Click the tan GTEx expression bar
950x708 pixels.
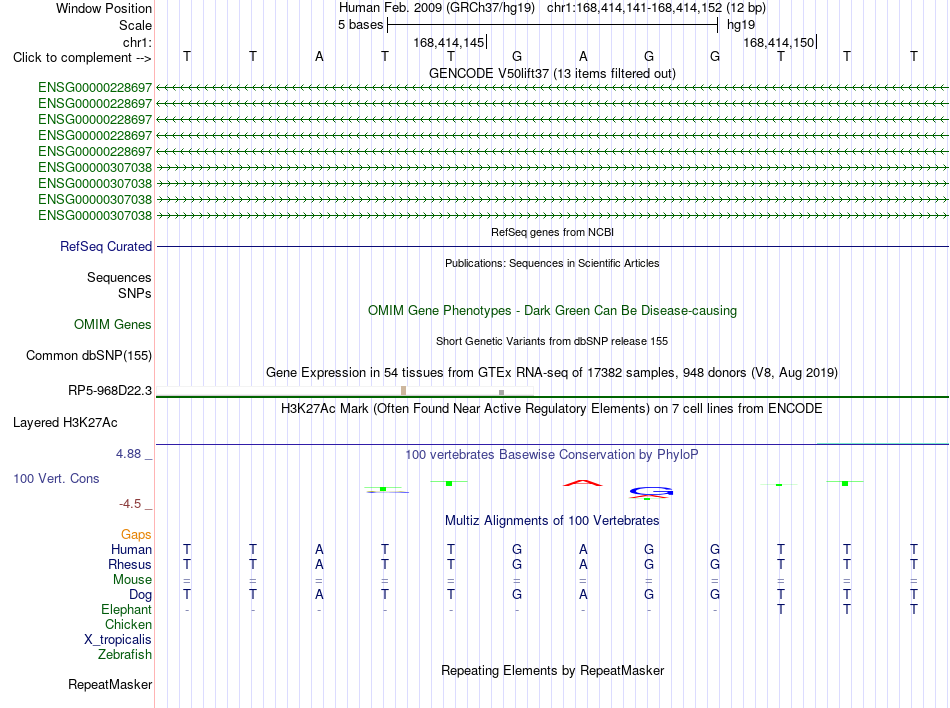(x=404, y=391)
